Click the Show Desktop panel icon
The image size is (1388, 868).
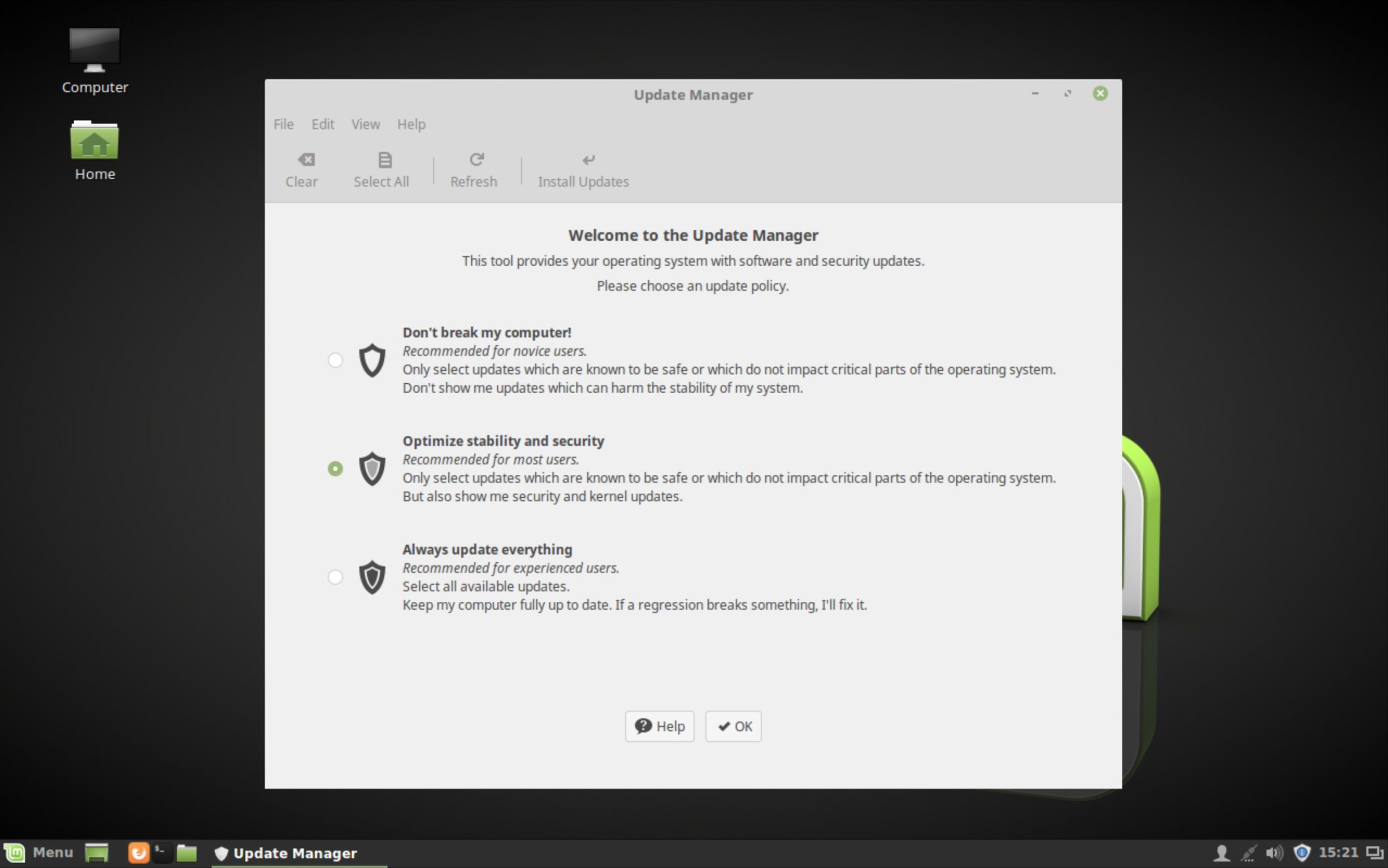tap(97, 852)
